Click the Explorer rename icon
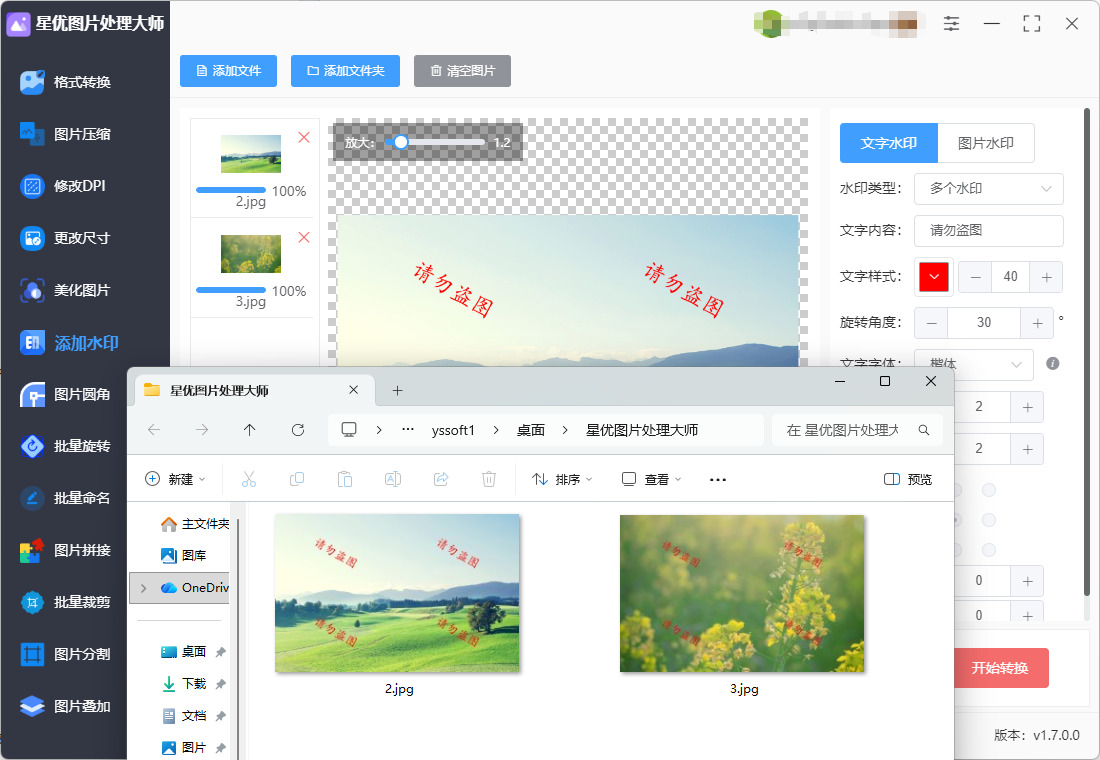This screenshot has height=760, width=1100. coord(393,479)
